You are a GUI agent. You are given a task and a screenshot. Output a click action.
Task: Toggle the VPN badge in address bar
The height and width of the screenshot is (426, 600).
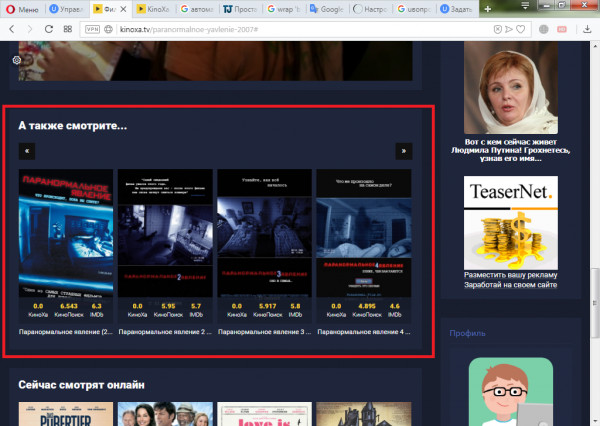(92, 29)
